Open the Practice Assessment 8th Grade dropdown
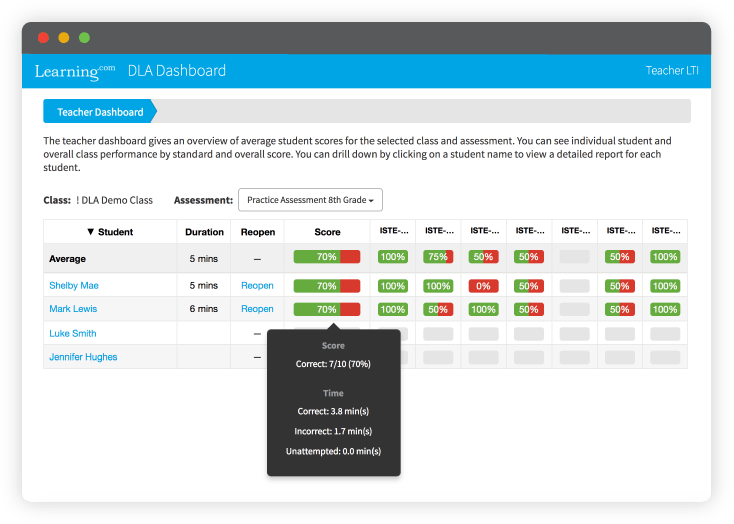Viewport: 734px width, 524px height. [310, 200]
